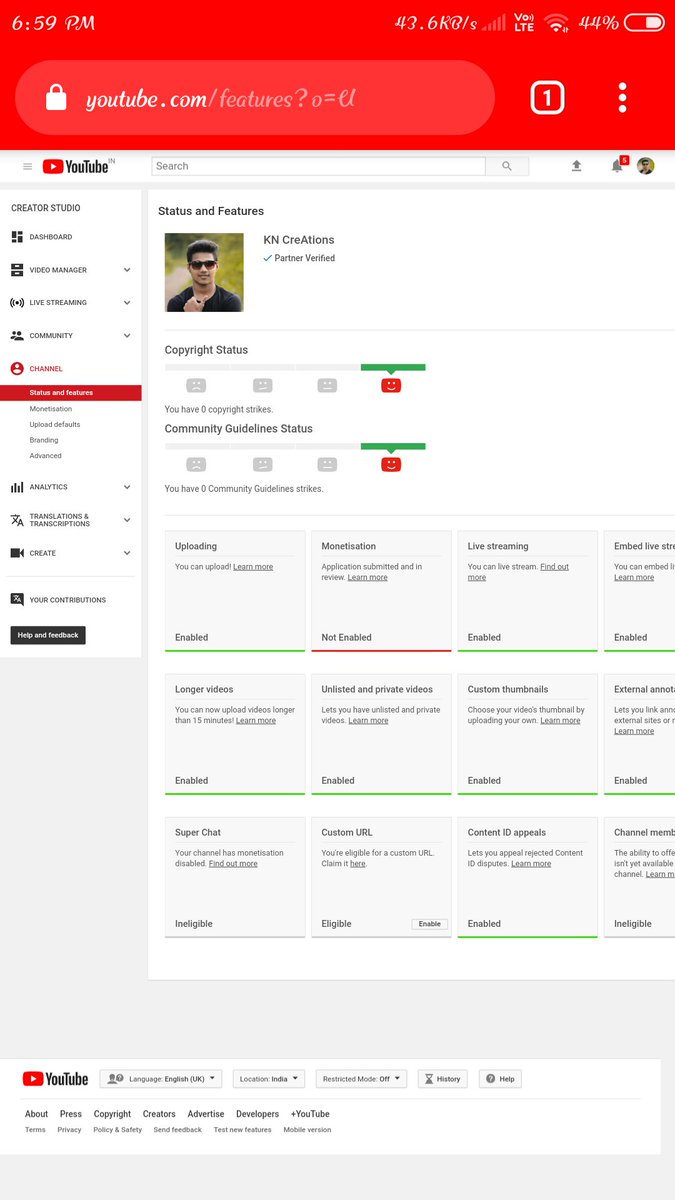The image size is (675, 1200).
Task: Open the notifications bell icon
Action: click(617, 166)
